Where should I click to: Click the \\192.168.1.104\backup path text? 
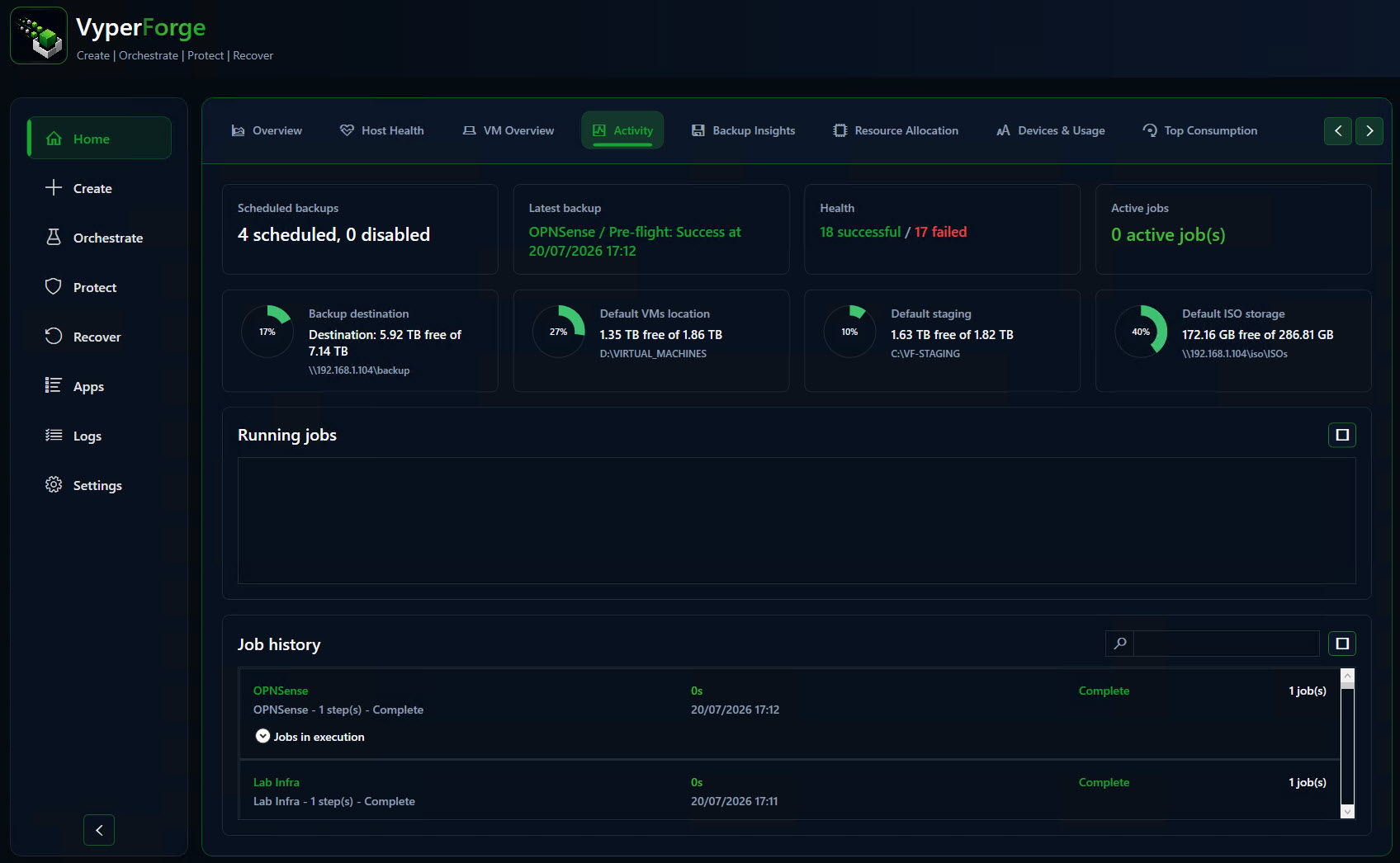(x=359, y=370)
